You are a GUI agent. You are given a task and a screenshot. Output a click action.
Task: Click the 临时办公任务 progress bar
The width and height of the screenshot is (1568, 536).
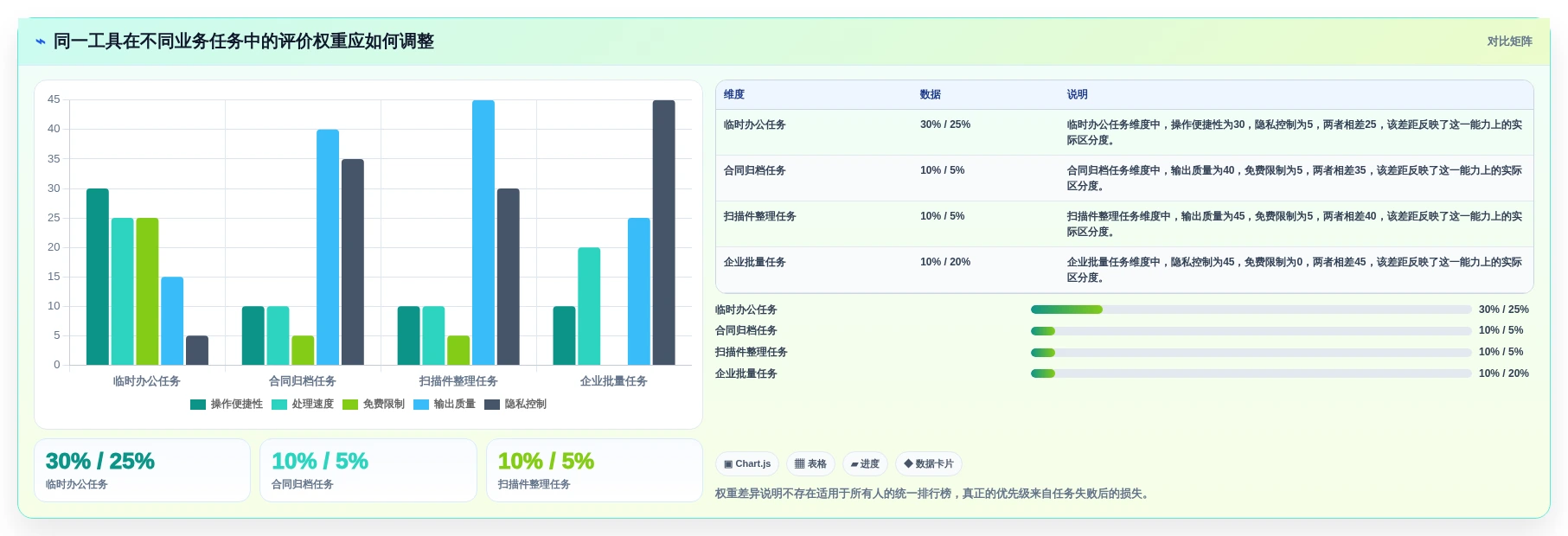[1251, 309]
